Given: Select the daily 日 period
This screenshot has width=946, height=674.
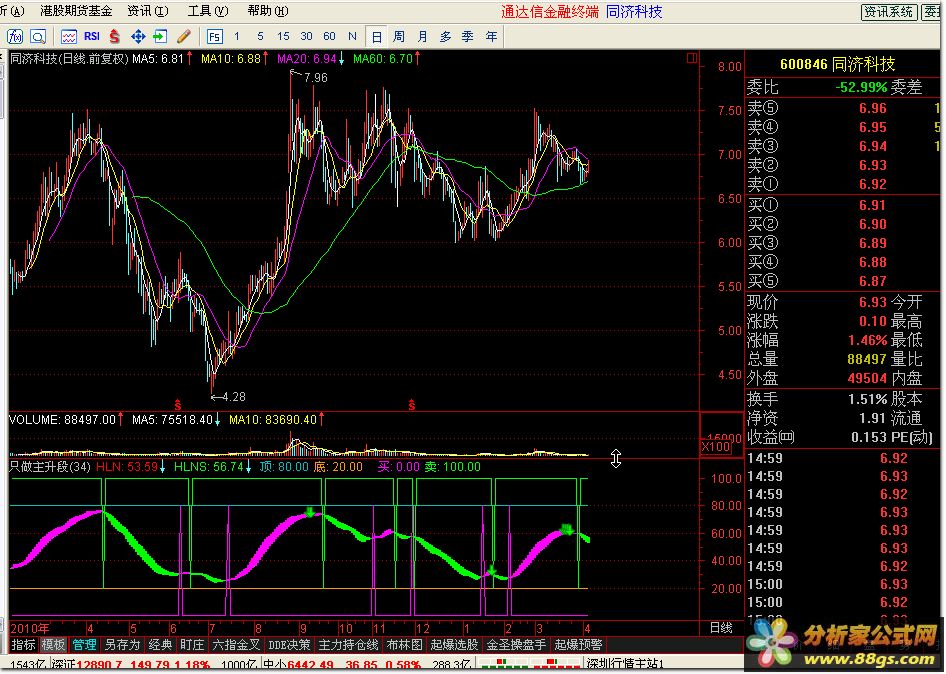Looking at the screenshot, I should [x=376, y=37].
